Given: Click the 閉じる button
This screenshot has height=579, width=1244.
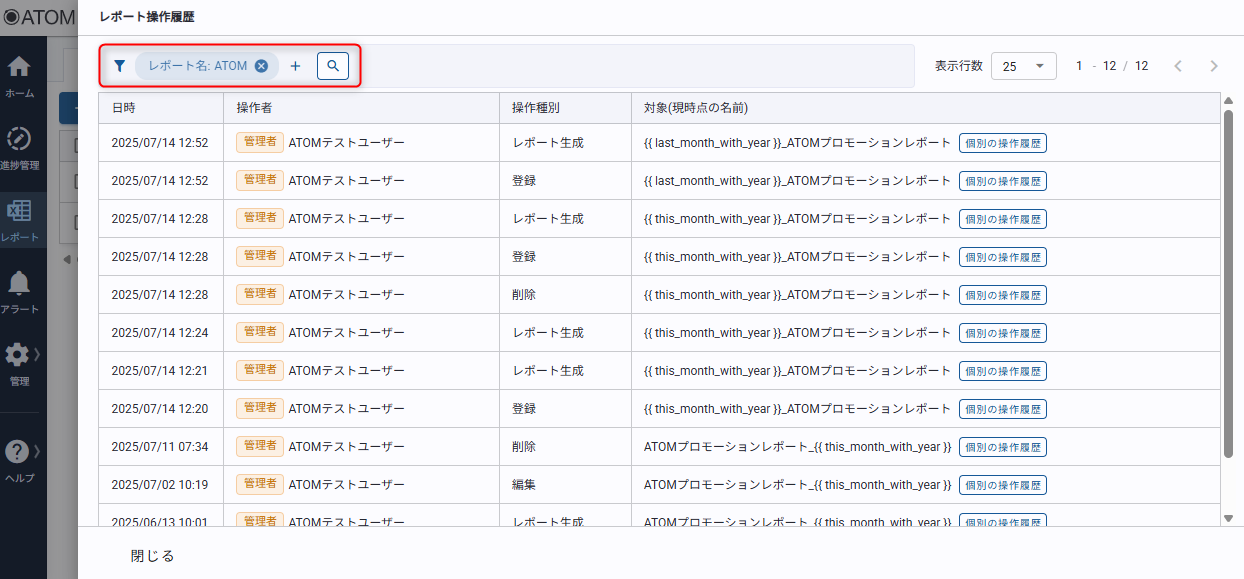Looking at the screenshot, I should coord(153,556).
